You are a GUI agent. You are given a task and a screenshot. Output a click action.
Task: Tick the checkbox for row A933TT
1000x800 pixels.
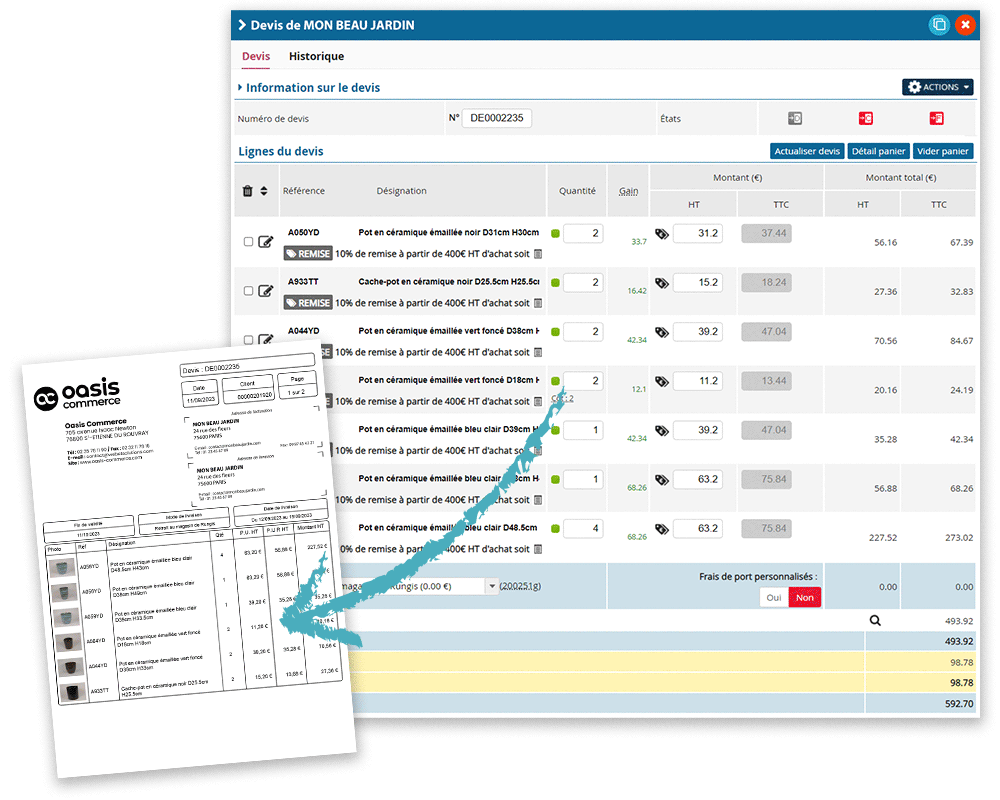coord(249,291)
